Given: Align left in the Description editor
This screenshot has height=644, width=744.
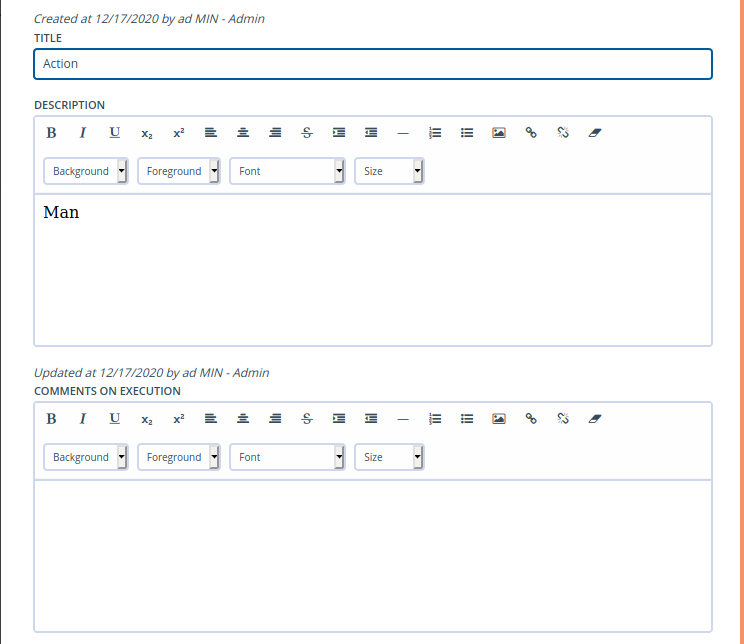Looking at the screenshot, I should 211,133.
